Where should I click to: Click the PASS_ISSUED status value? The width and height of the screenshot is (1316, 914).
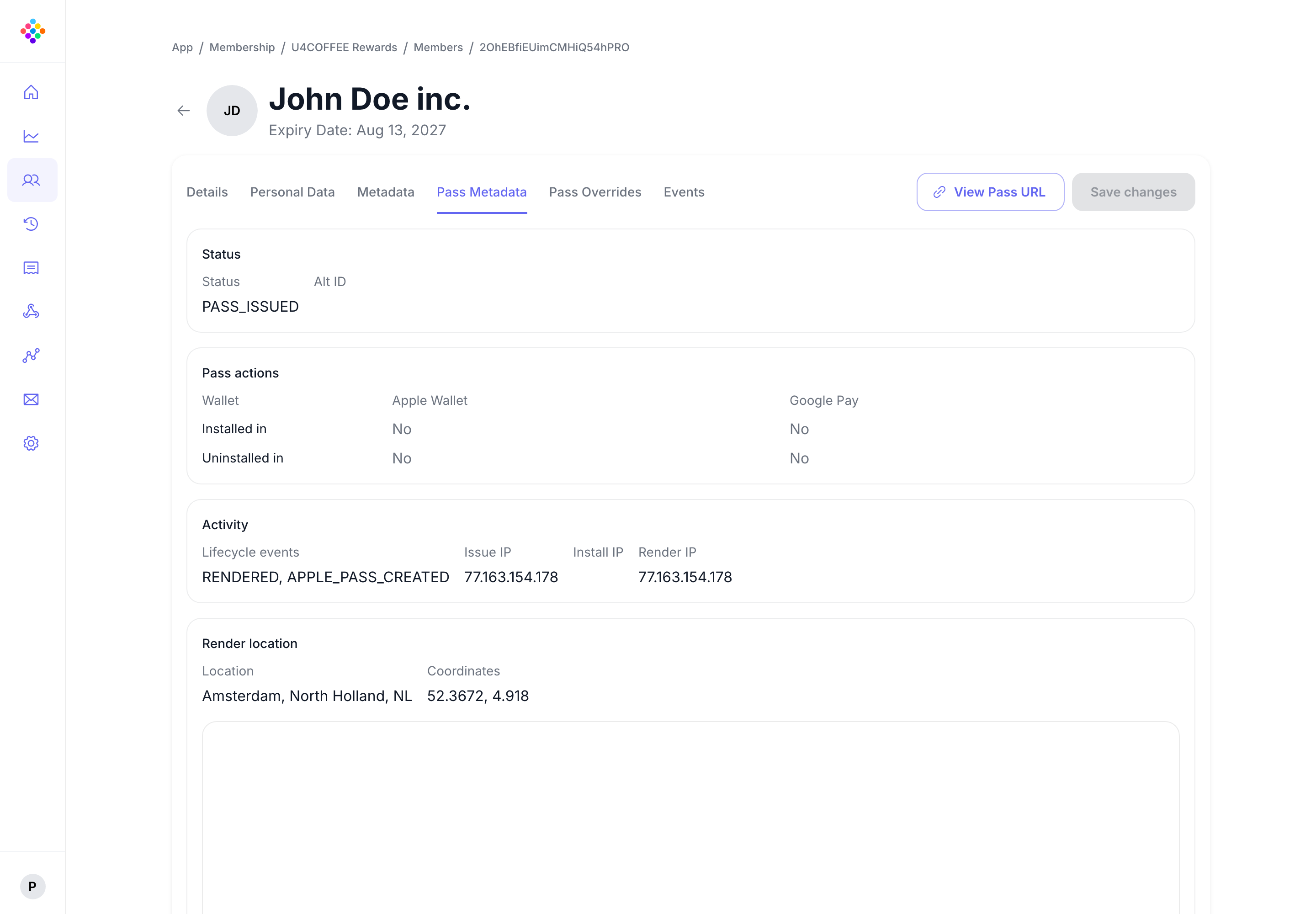pos(250,306)
